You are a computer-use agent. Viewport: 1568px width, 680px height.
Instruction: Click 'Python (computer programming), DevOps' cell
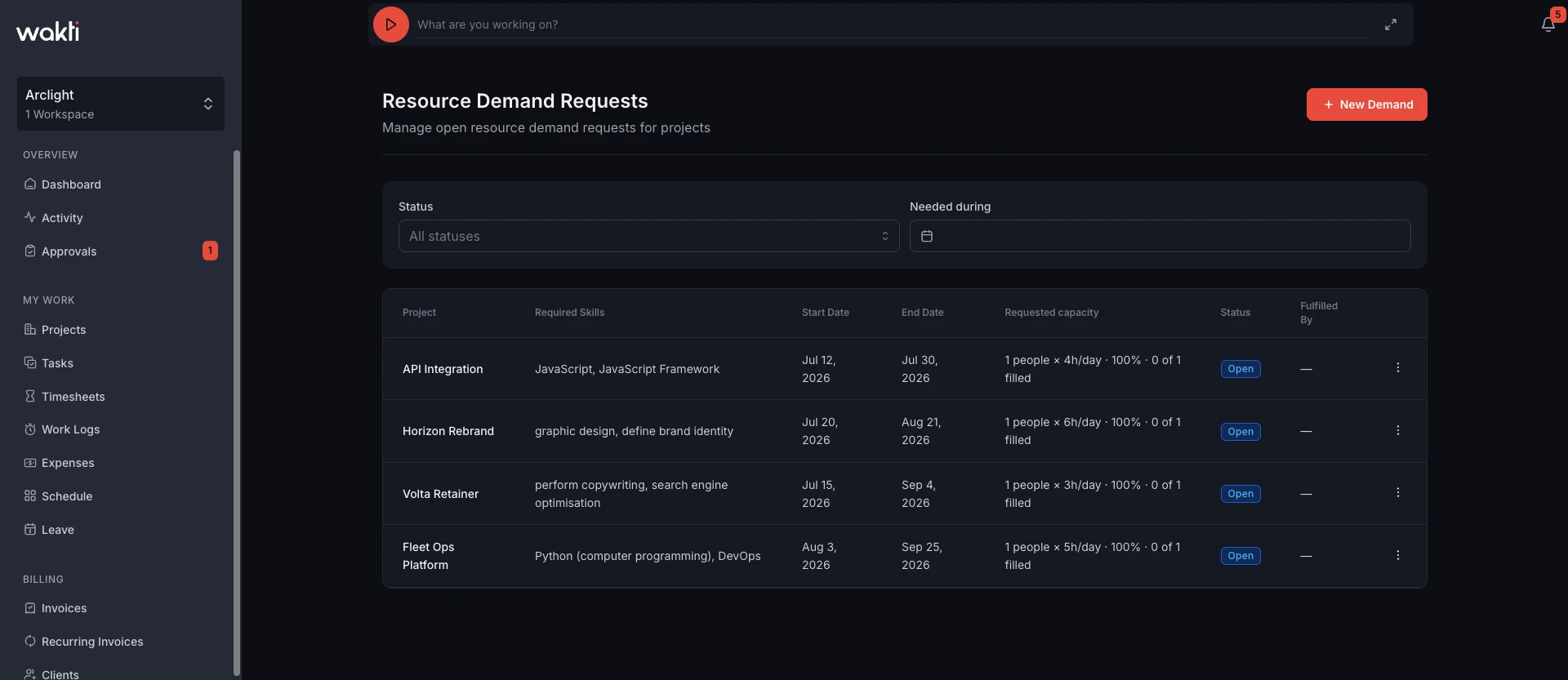click(648, 556)
